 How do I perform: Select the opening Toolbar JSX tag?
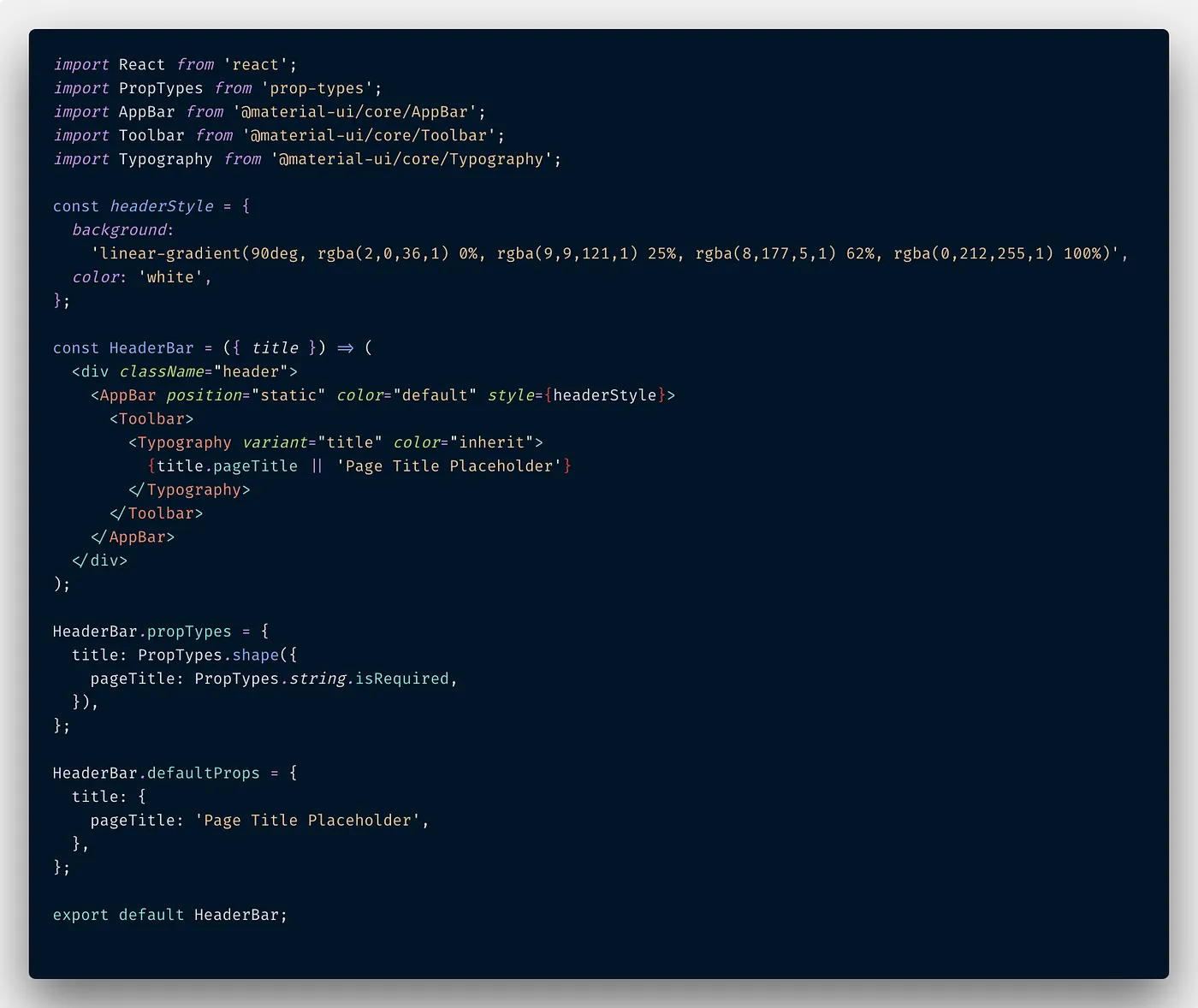pyautogui.click(x=151, y=418)
